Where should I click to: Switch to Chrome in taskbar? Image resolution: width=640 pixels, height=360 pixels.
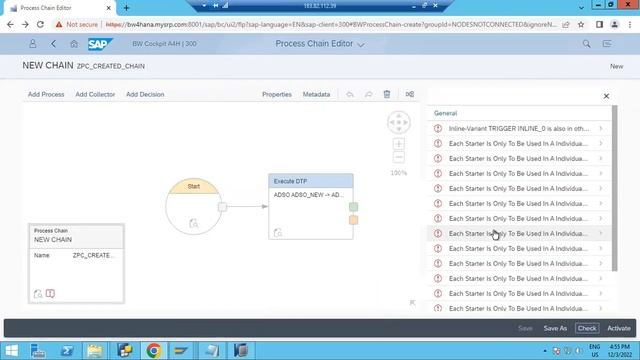(x=154, y=350)
